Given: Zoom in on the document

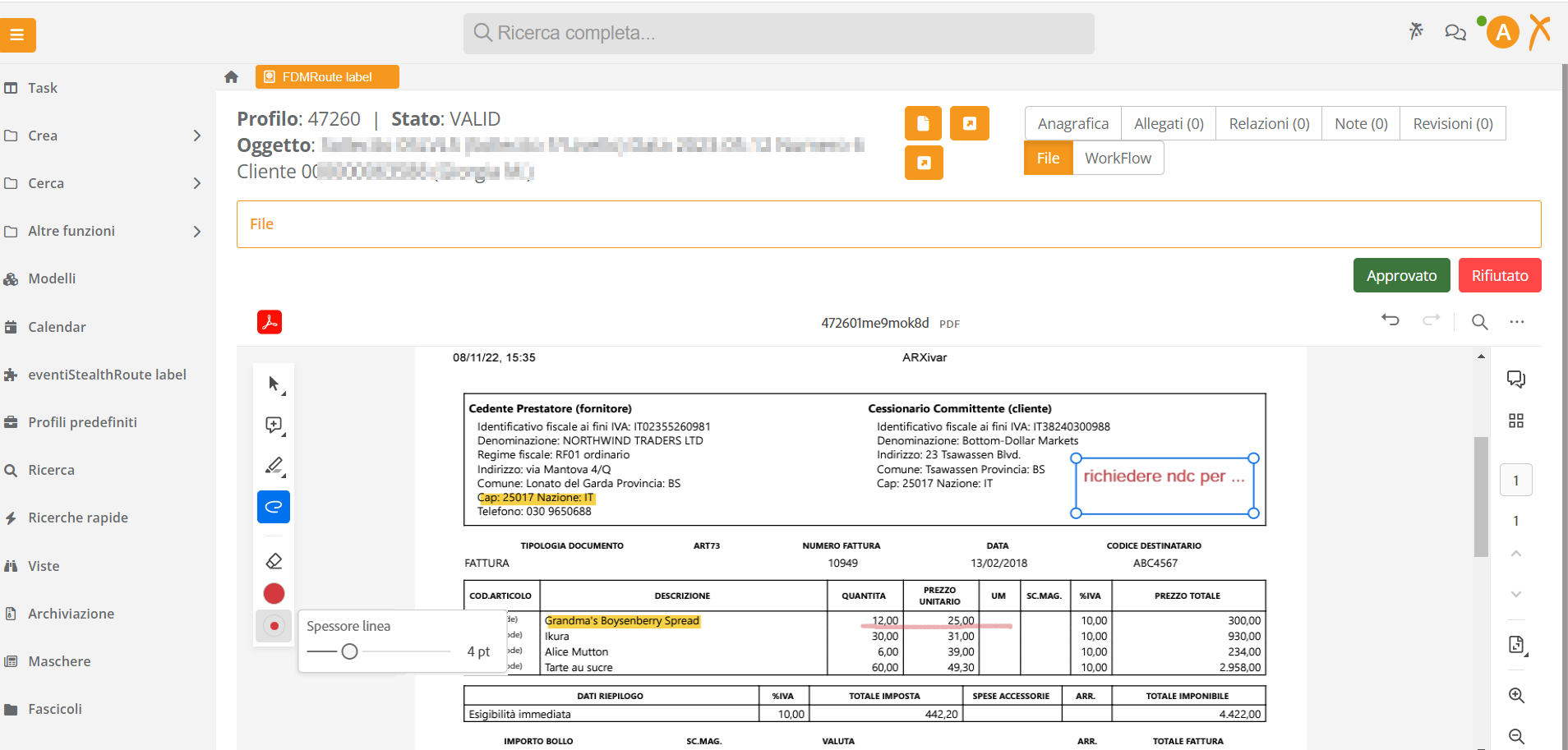Looking at the screenshot, I should tap(1516, 696).
